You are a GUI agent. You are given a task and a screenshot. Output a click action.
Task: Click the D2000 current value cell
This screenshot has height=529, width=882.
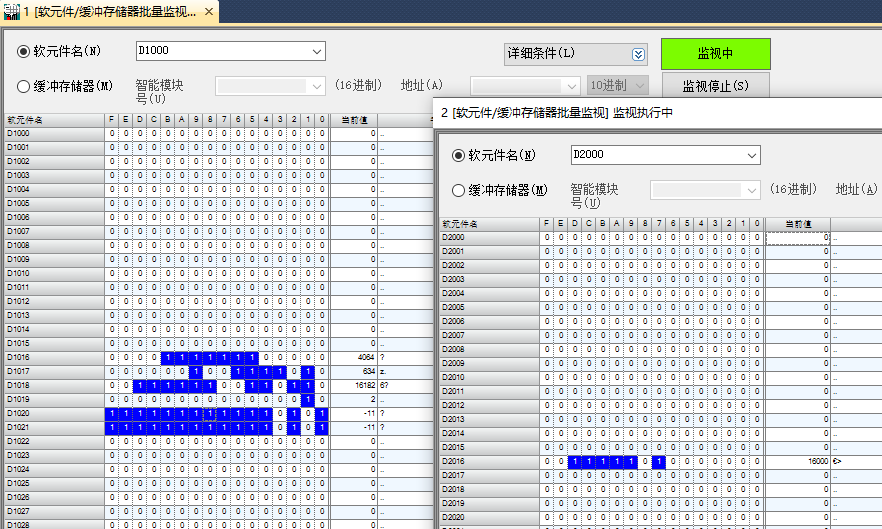(798, 237)
